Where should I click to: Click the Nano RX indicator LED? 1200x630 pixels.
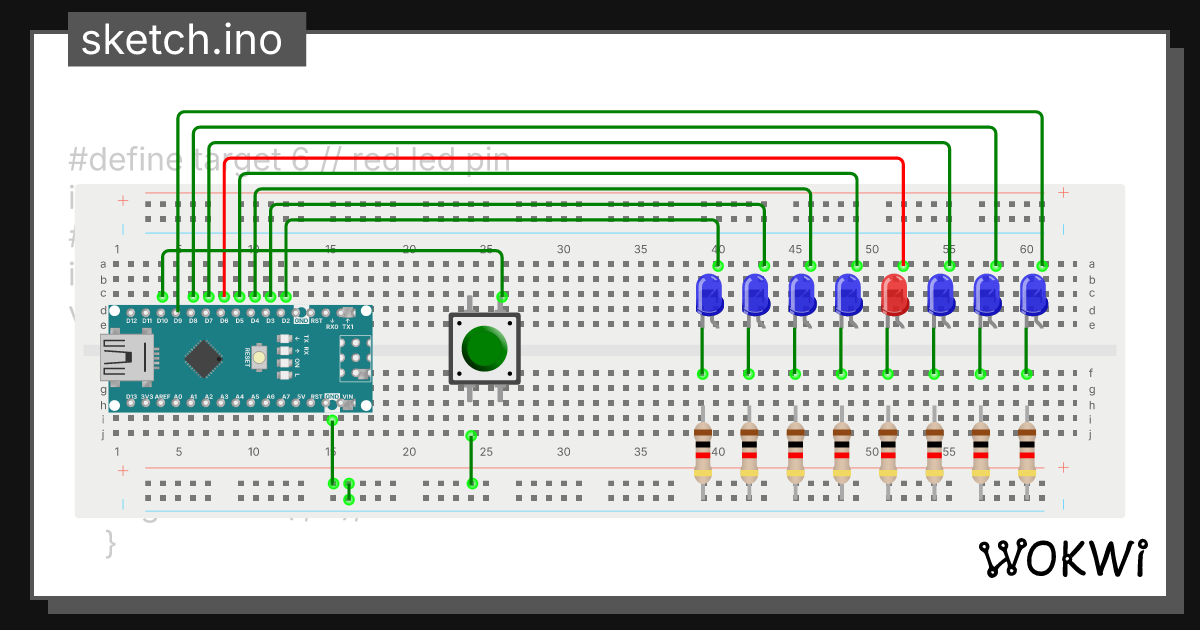[284, 351]
